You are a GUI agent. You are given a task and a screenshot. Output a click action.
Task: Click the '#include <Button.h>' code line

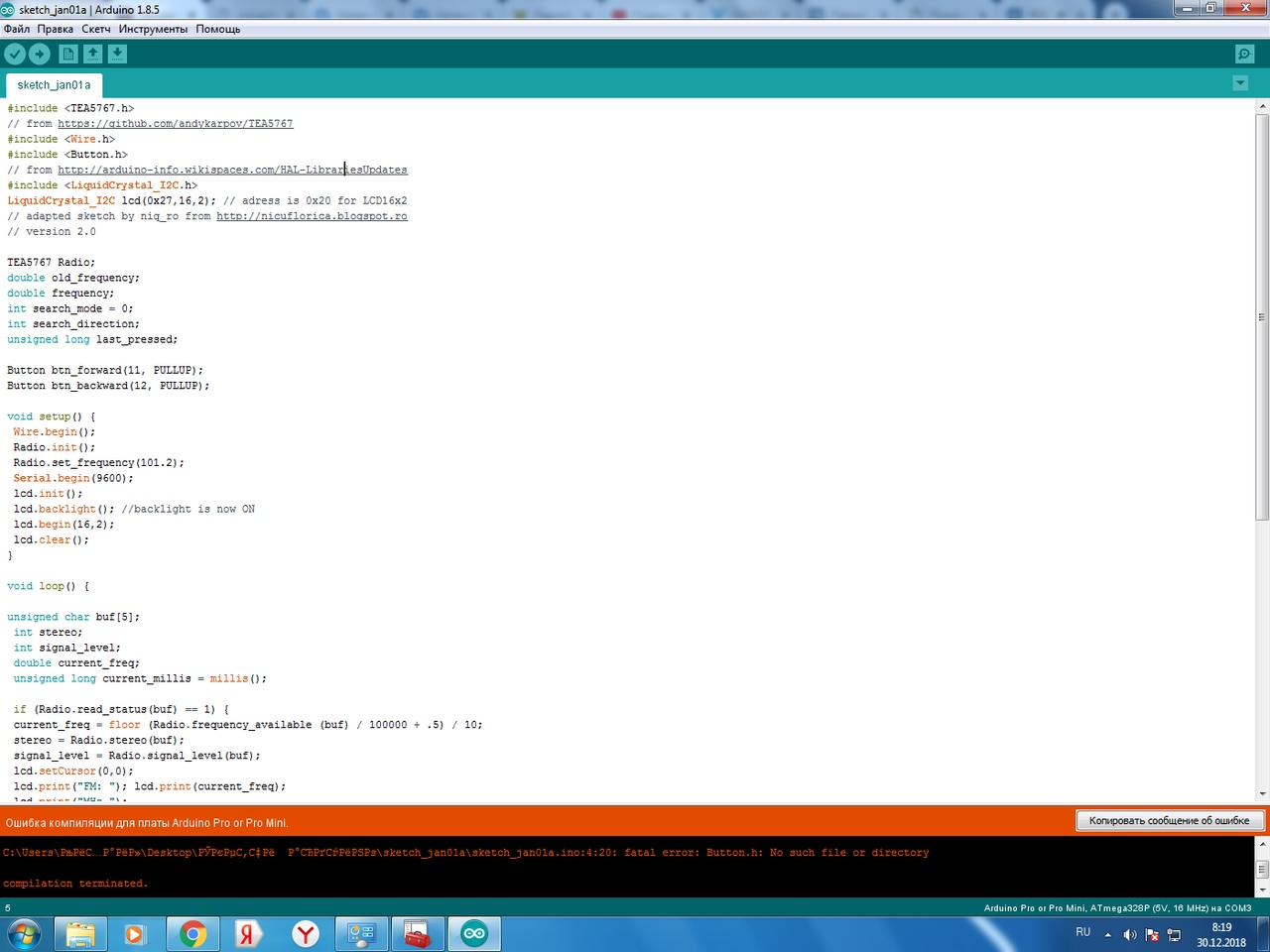67,155
